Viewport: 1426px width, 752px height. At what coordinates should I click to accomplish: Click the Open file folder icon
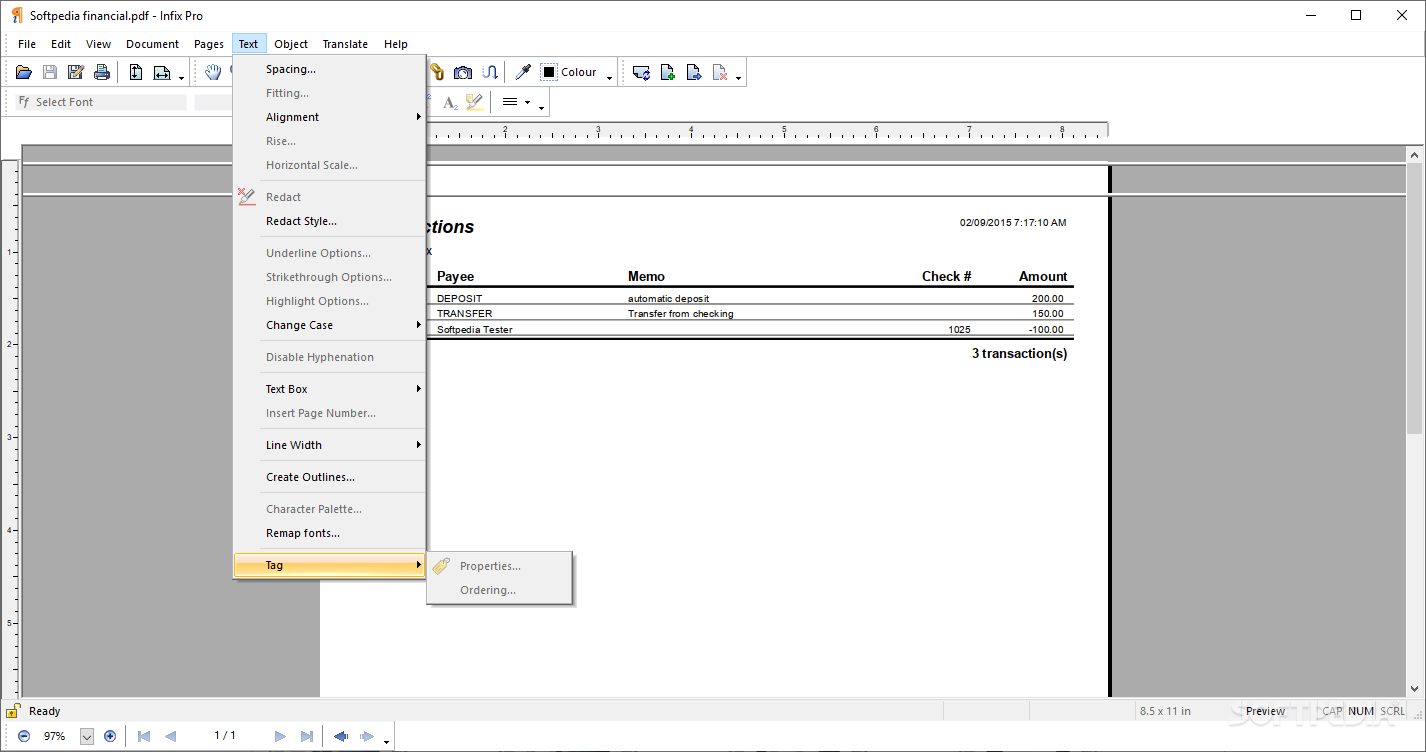coord(24,72)
